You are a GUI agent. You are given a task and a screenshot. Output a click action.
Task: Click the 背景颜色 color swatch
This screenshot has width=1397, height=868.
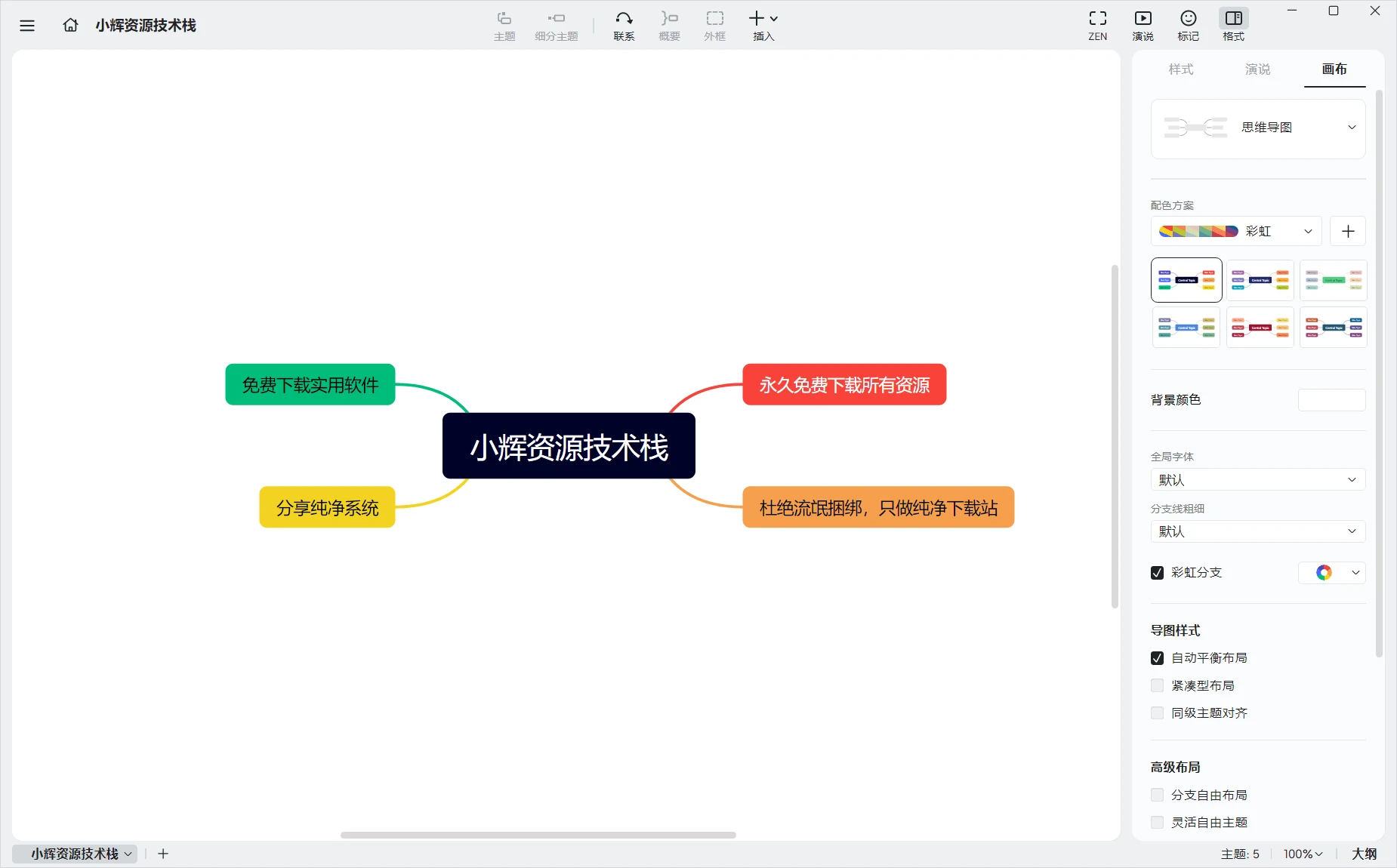coord(1331,400)
